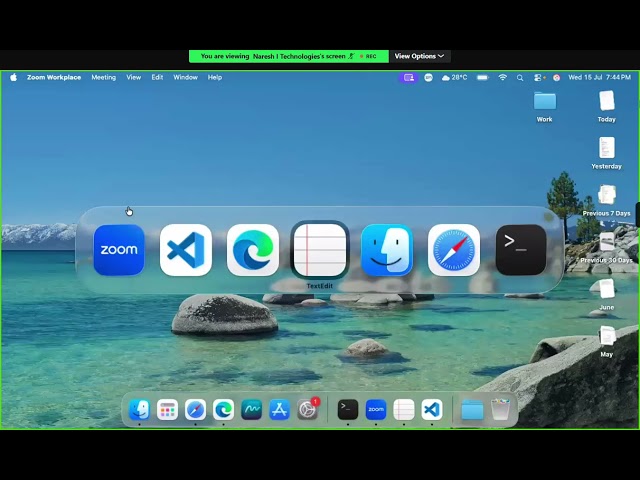This screenshot has height=480, width=640.
Task: Open Visual Studio Code from the Dock
Action: coord(432,409)
